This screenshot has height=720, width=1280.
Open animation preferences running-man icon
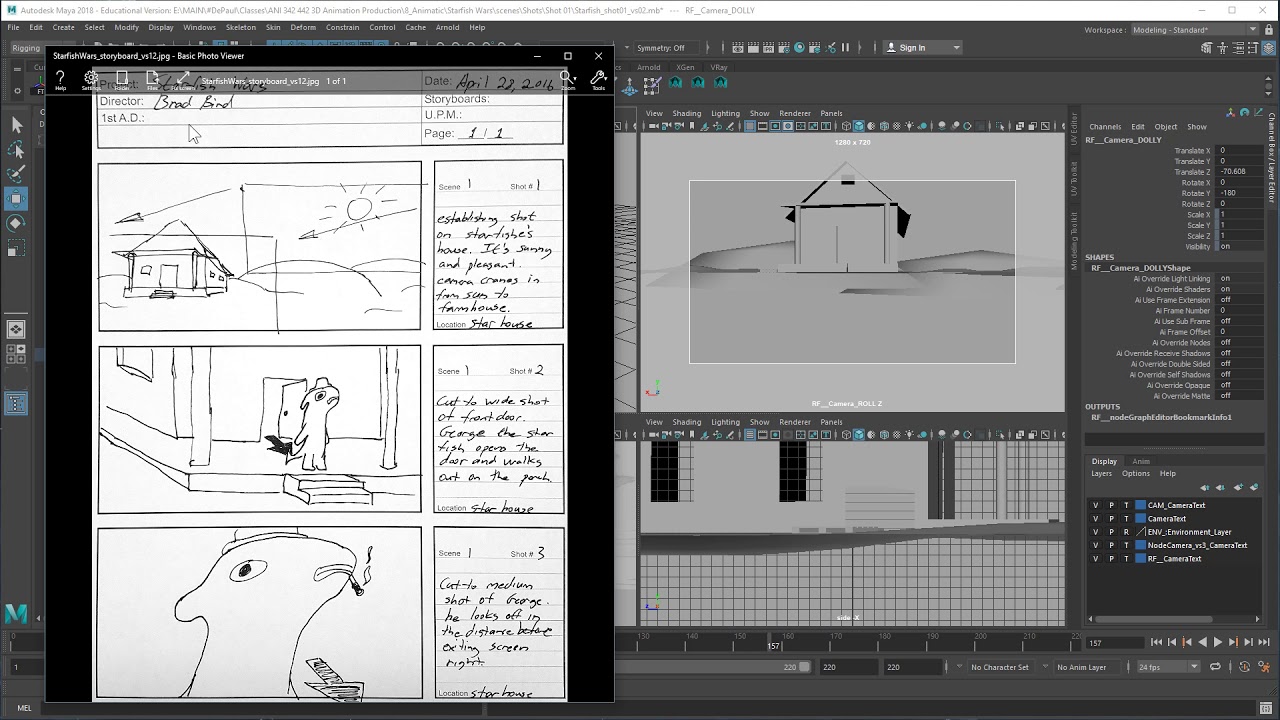click(x=1266, y=667)
